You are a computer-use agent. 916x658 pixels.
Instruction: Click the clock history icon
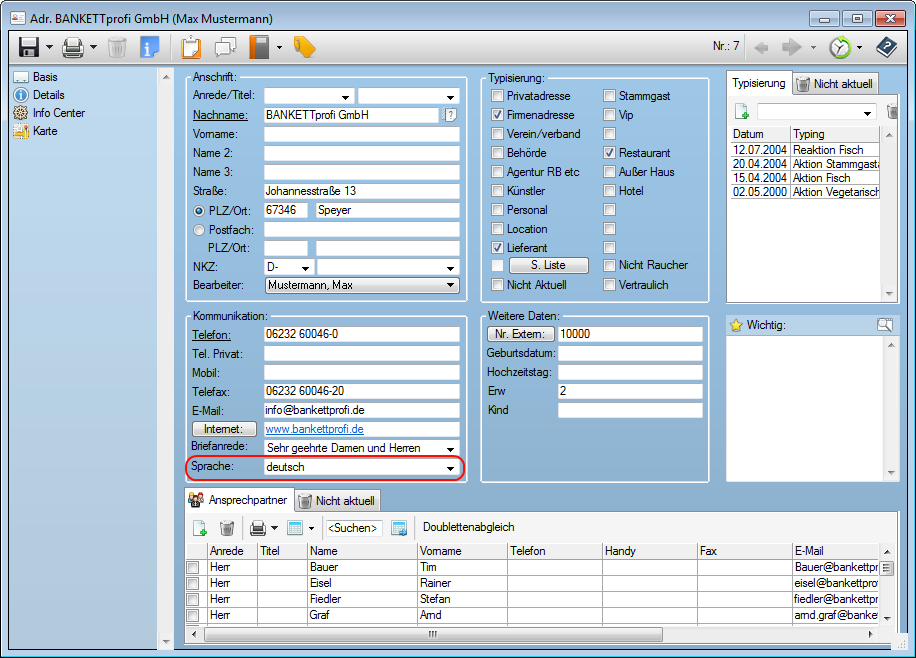pos(840,47)
